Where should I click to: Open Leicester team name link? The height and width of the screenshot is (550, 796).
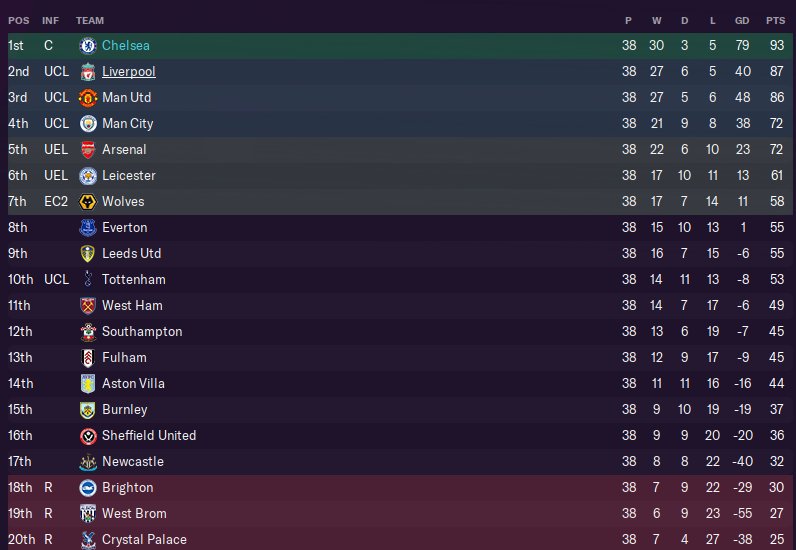(x=129, y=176)
